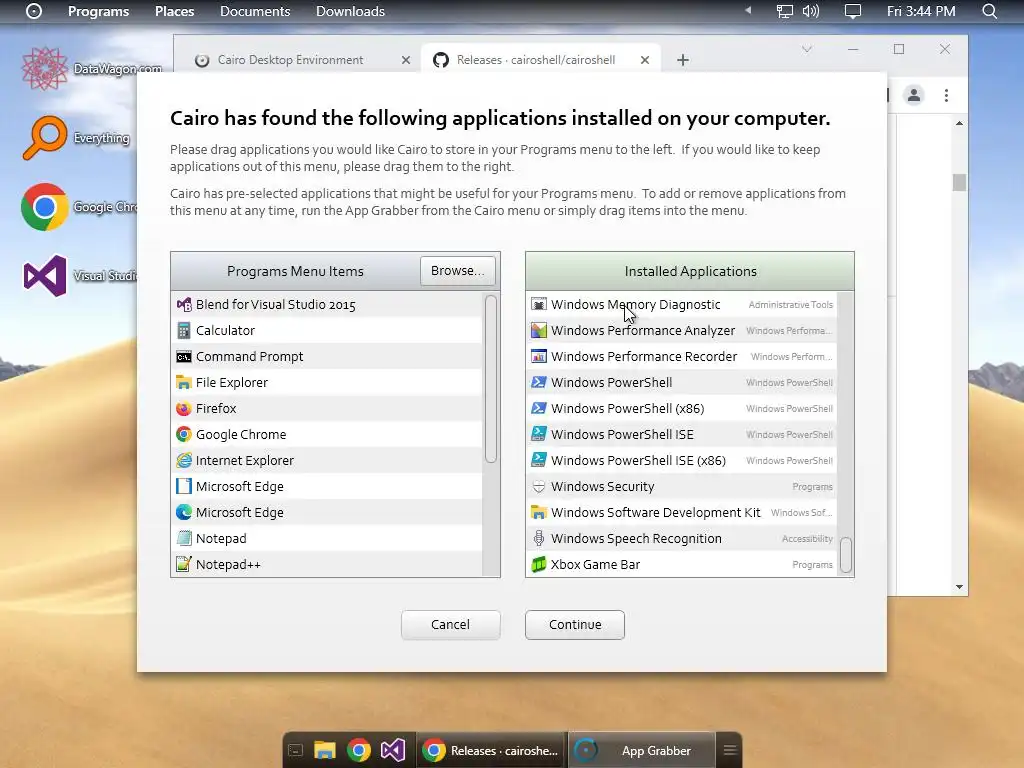This screenshot has height=768, width=1024.
Task: Open the Places menu
Action: coord(174,11)
